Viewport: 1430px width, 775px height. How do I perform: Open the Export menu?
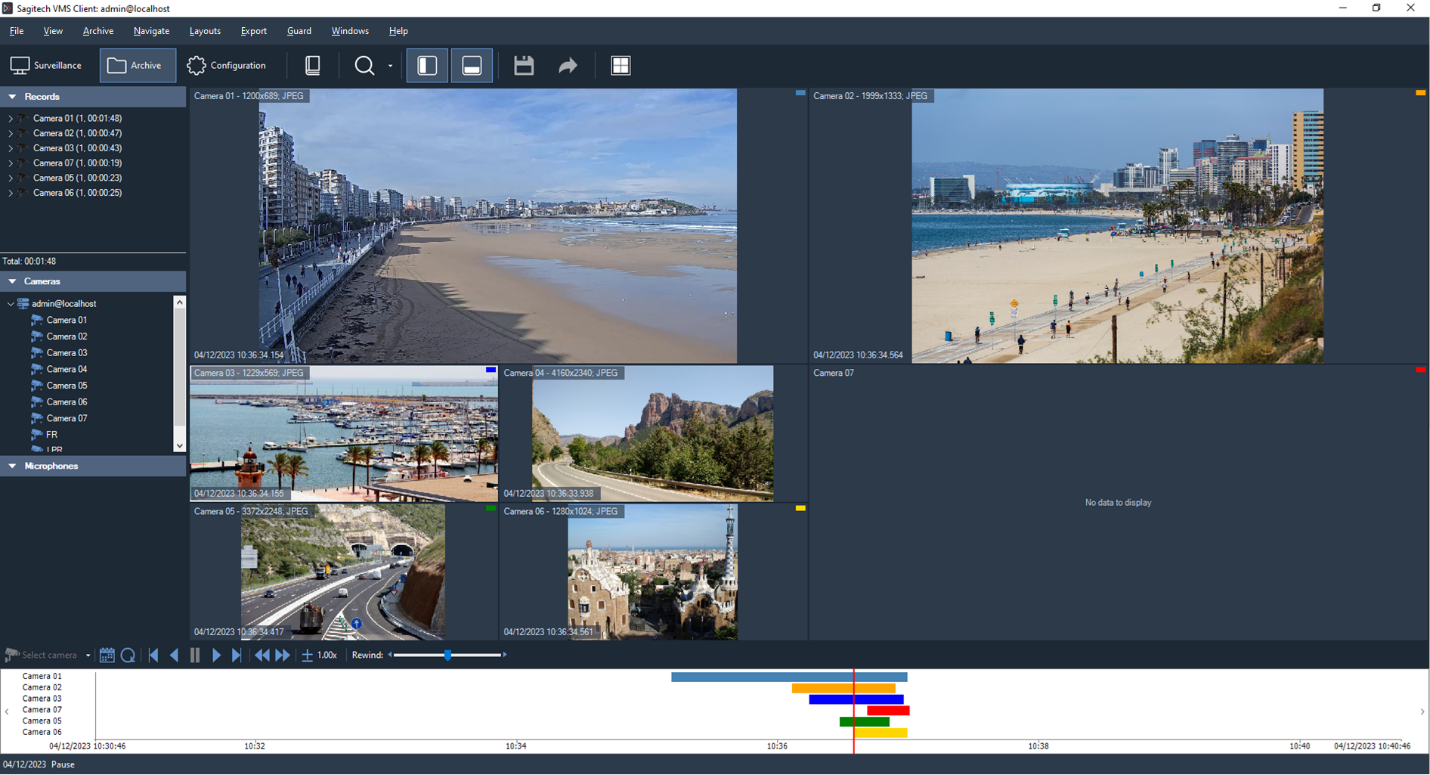254,31
